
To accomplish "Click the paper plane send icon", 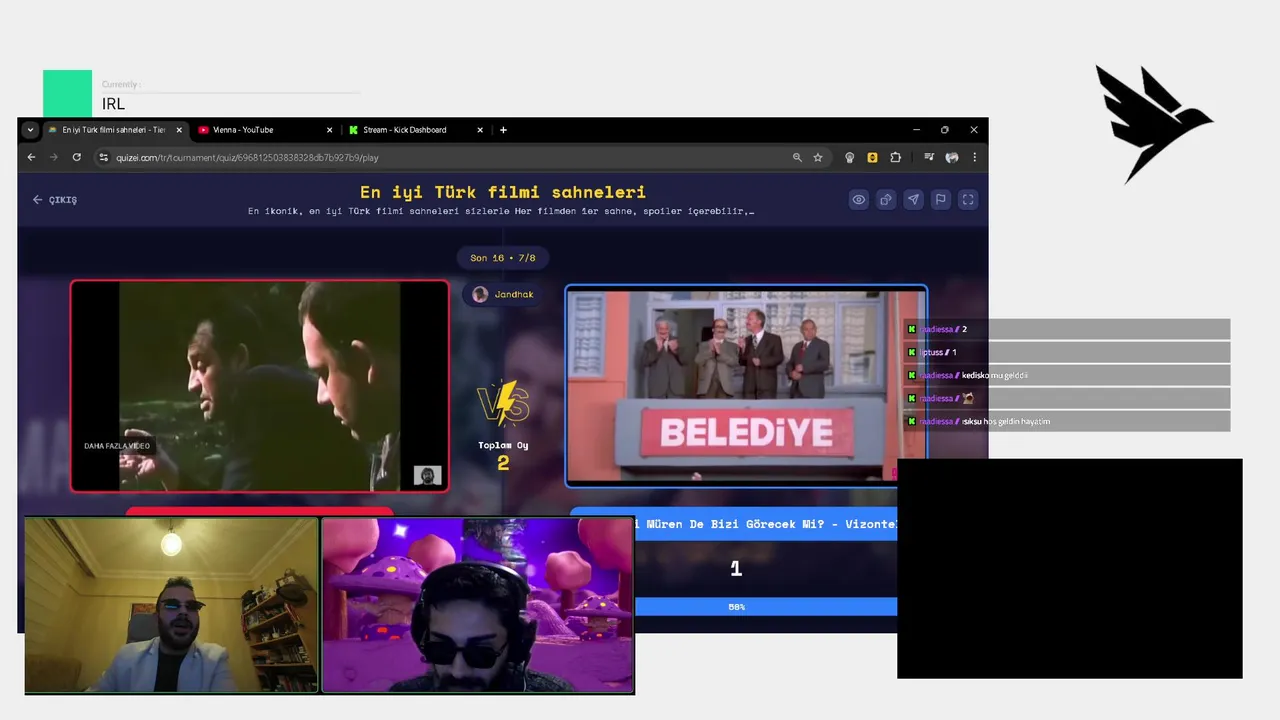I will [913, 200].
